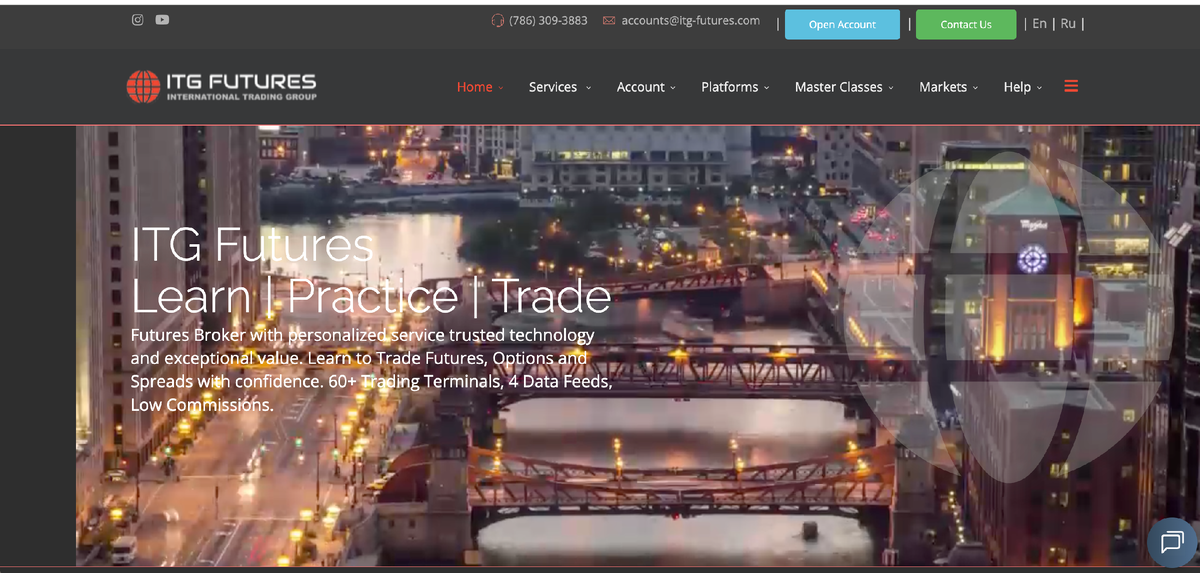Viewport: 1200px width, 573px height.
Task: Call (786) 309-3883 phone link
Action: [x=548, y=21]
